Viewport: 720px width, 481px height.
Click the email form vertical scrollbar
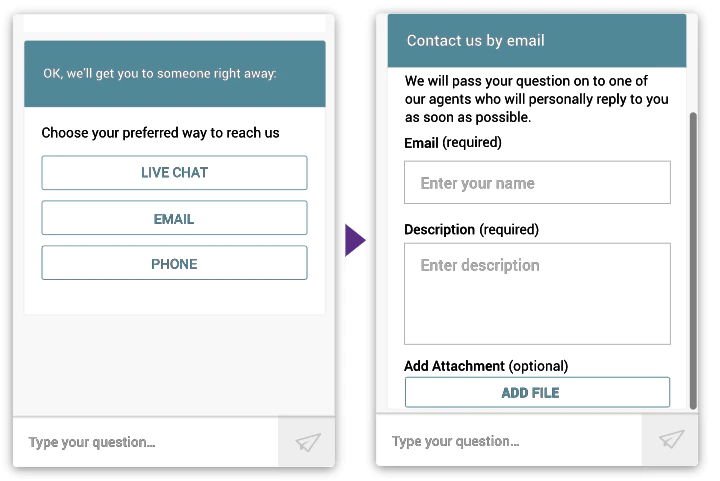[x=693, y=260]
